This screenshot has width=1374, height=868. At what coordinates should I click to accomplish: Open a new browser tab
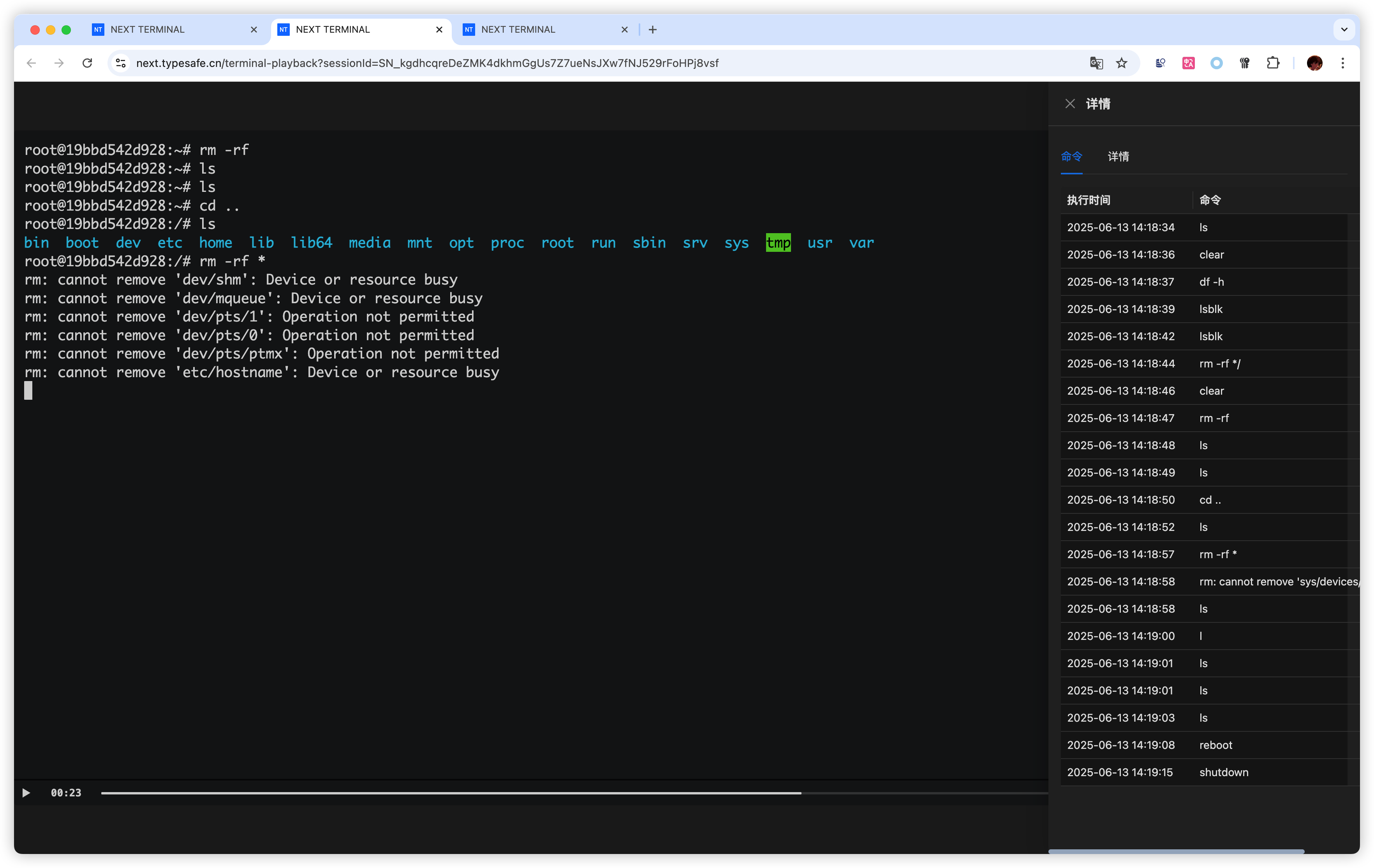[653, 30]
